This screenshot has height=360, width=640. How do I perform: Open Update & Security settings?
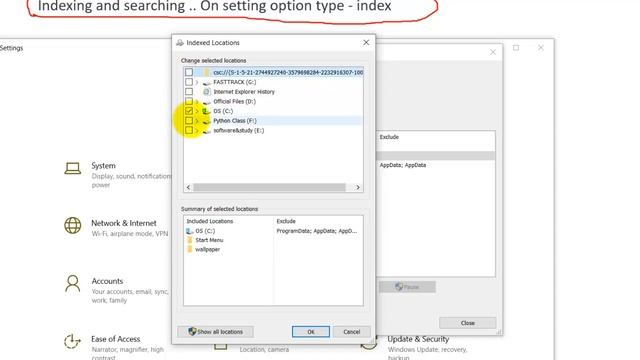point(418,339)
